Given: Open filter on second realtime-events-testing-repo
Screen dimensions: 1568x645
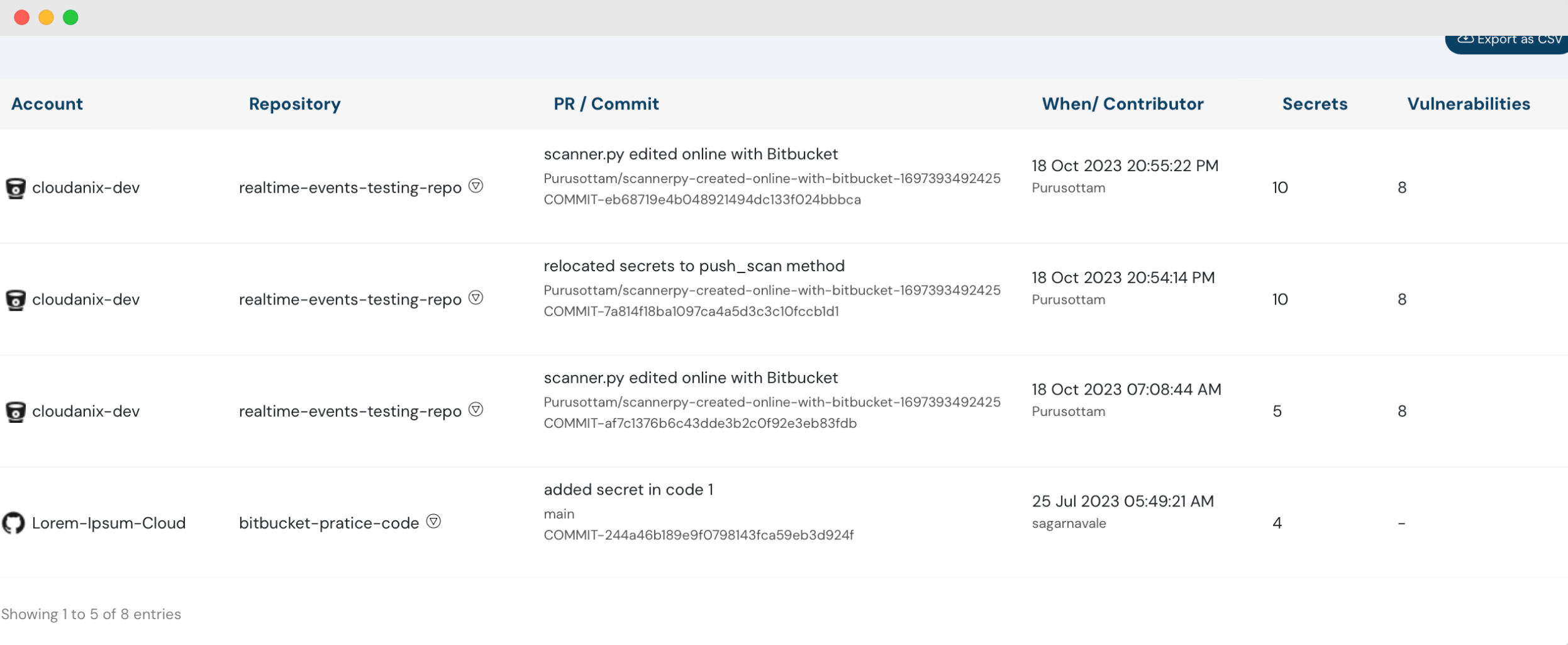Looking at the screenshot, I should [x=476, y=296].
